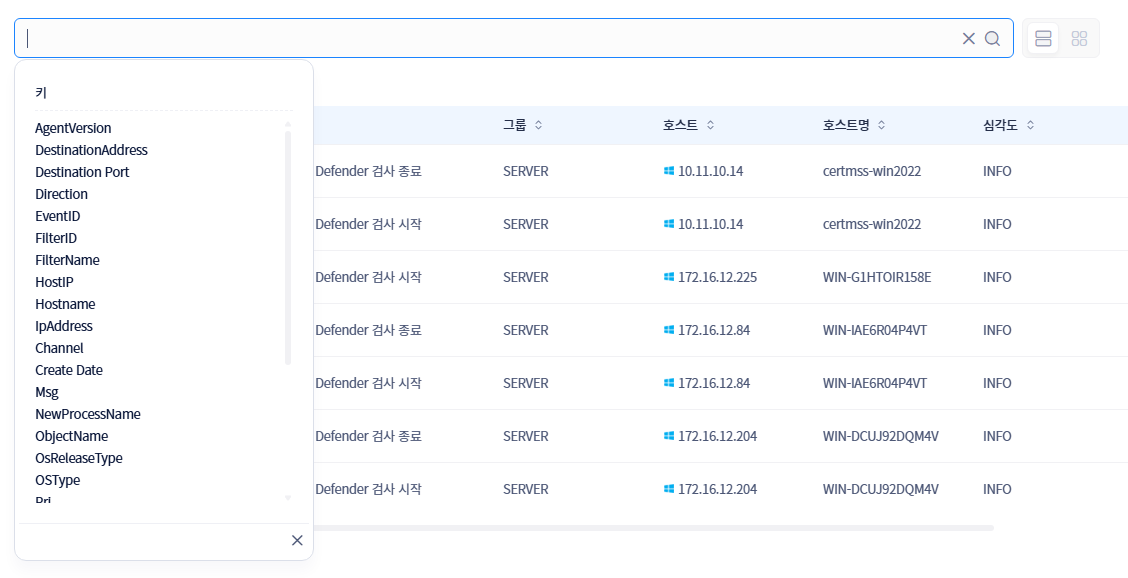The image size is (1128, 578).
Task: Select NewProcessName key option
Action: tap(87, 414)
